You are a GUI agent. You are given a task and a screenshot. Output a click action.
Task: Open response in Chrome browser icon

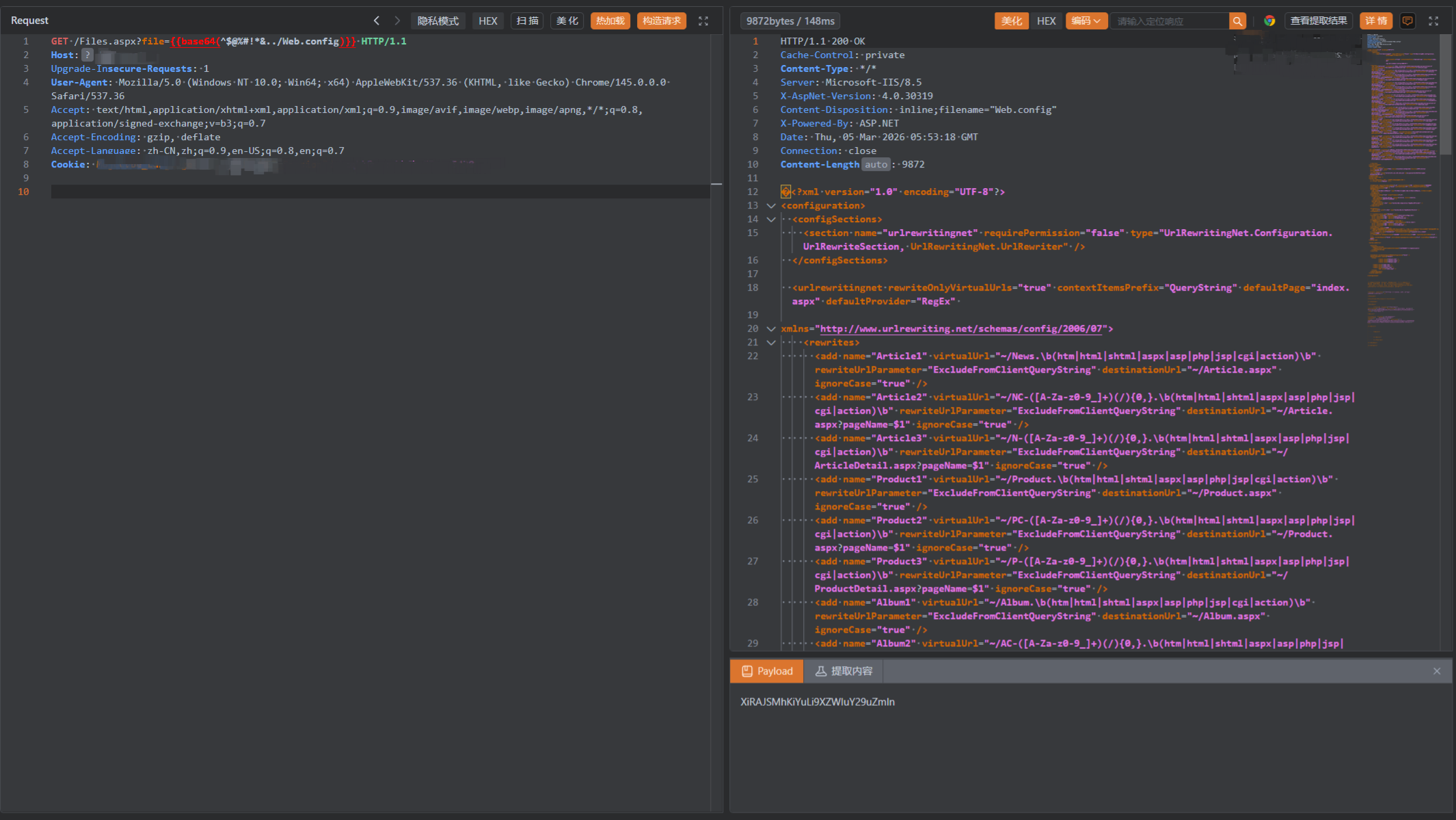pyautogui.click(x=1269, y=21)
